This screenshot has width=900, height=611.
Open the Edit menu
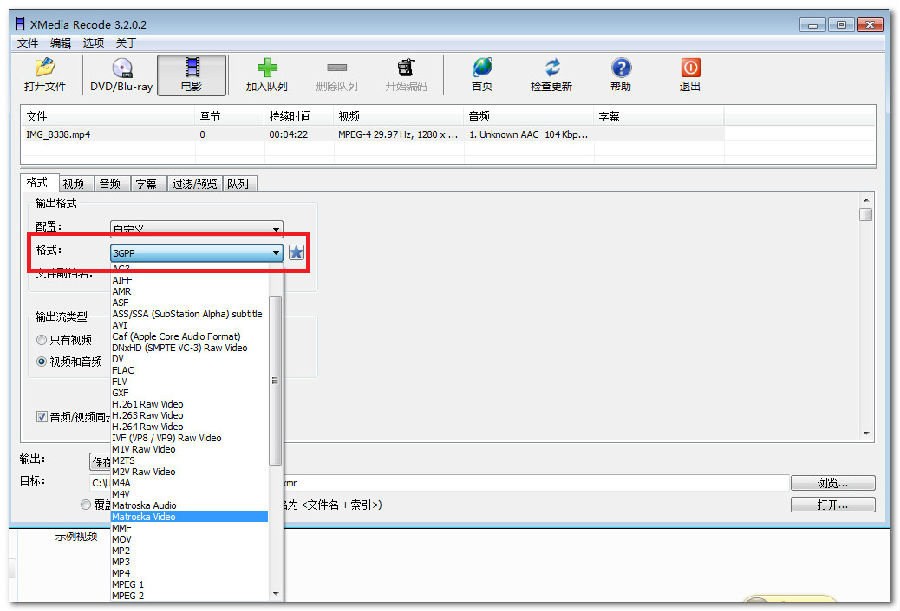pos(60,43)
